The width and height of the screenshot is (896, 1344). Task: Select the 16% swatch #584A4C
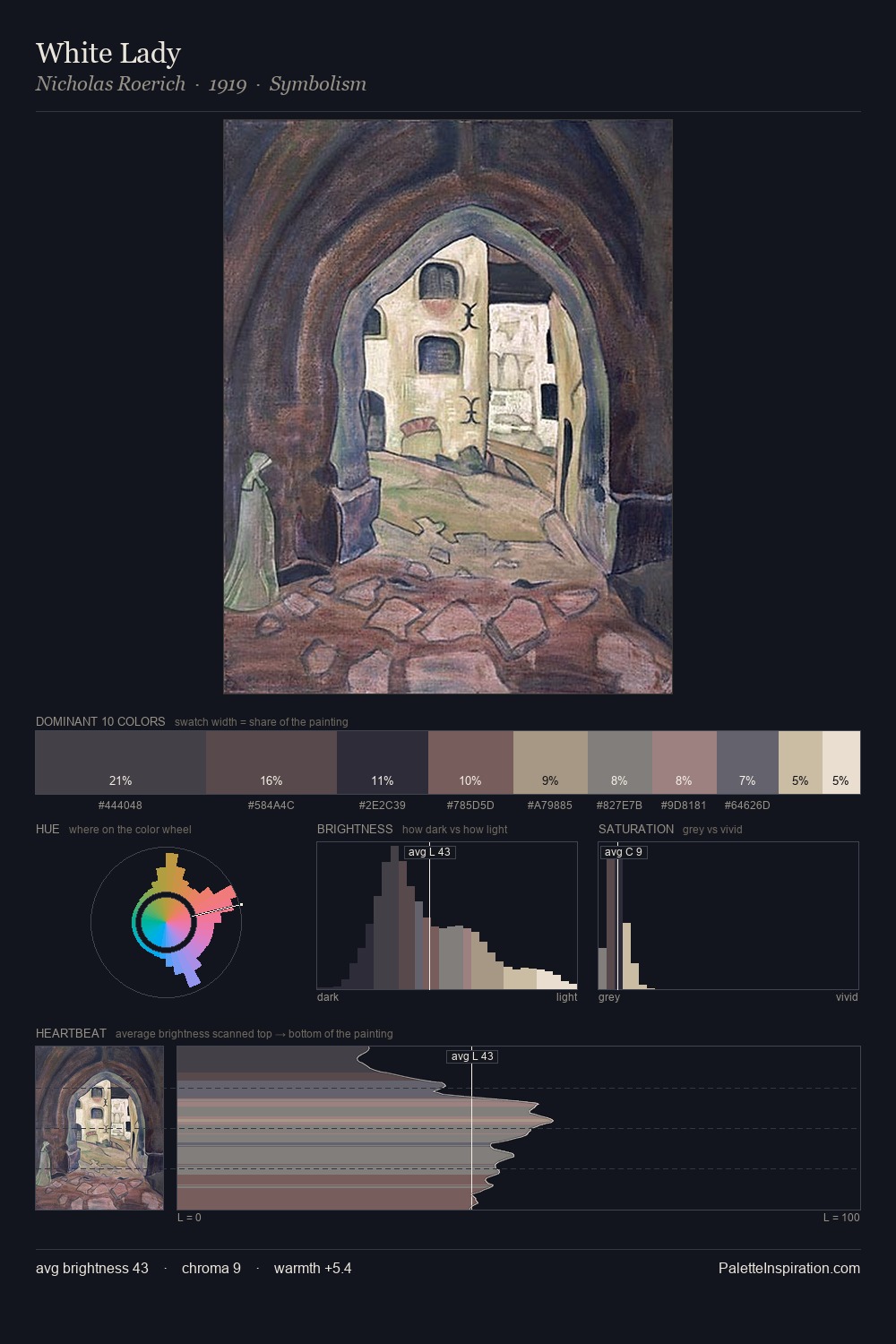pos(271,762)
